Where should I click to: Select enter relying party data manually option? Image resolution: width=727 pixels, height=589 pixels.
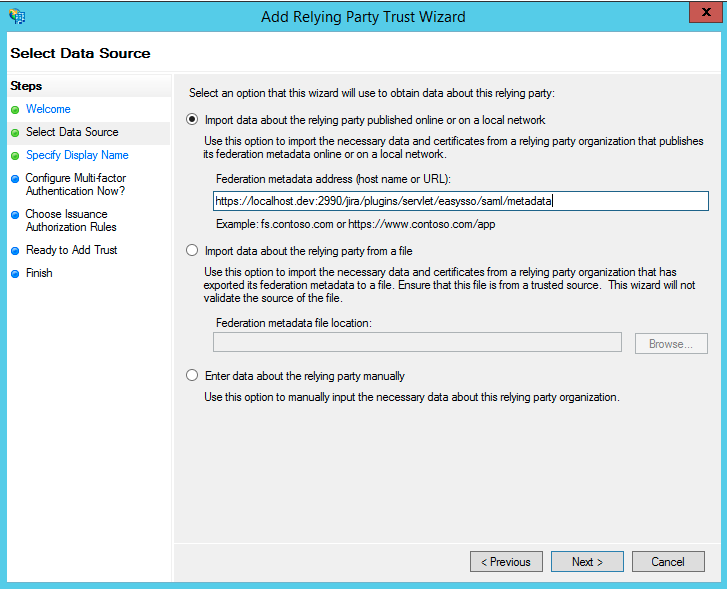point(192,375)
